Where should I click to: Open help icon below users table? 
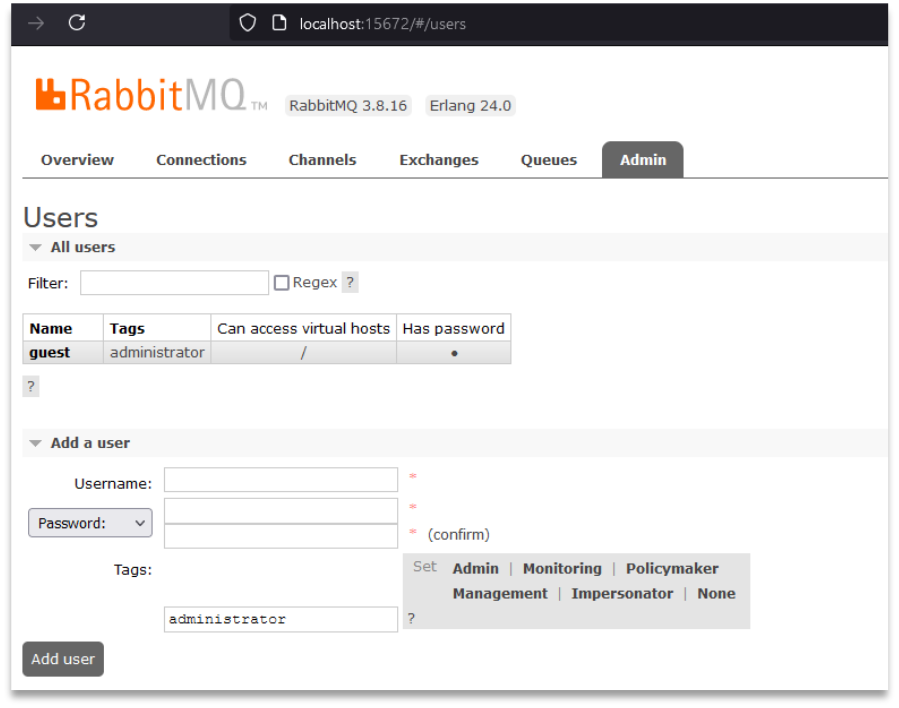tap(31, 386)
